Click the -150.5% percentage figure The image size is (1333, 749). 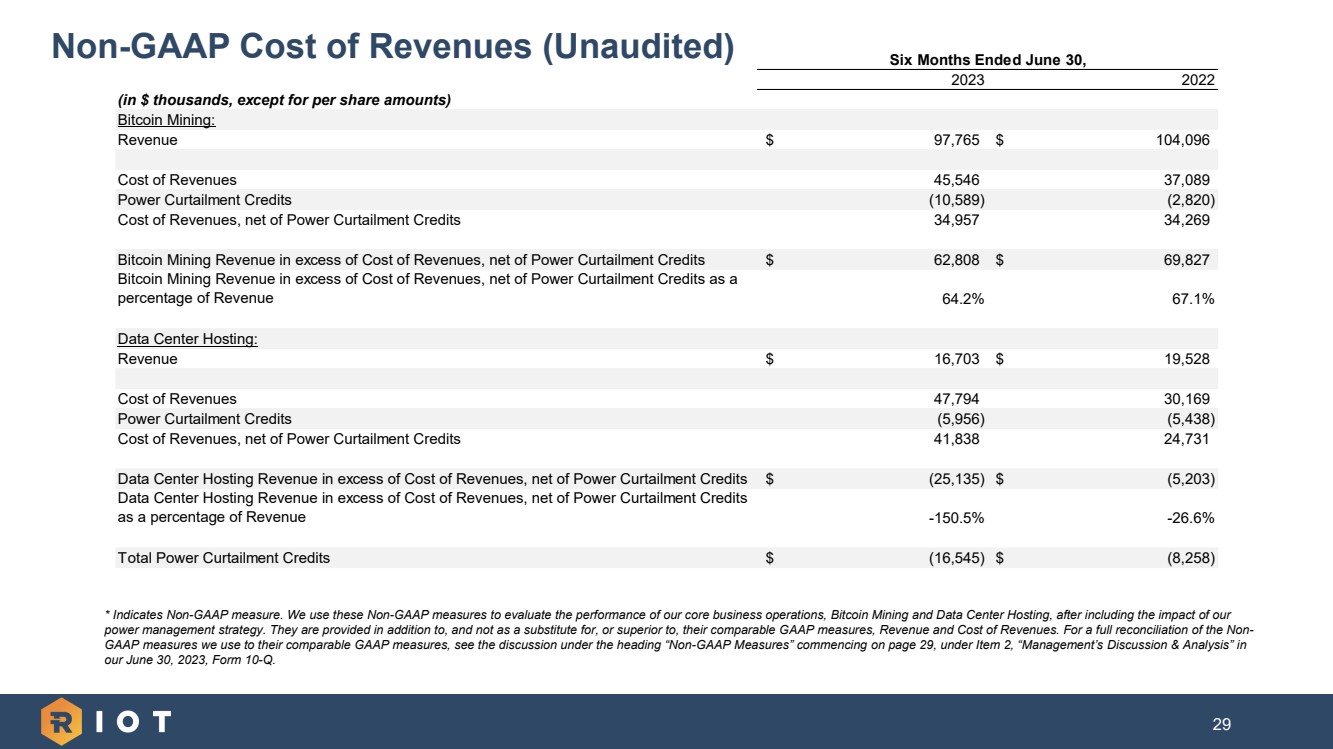point(957,518)
